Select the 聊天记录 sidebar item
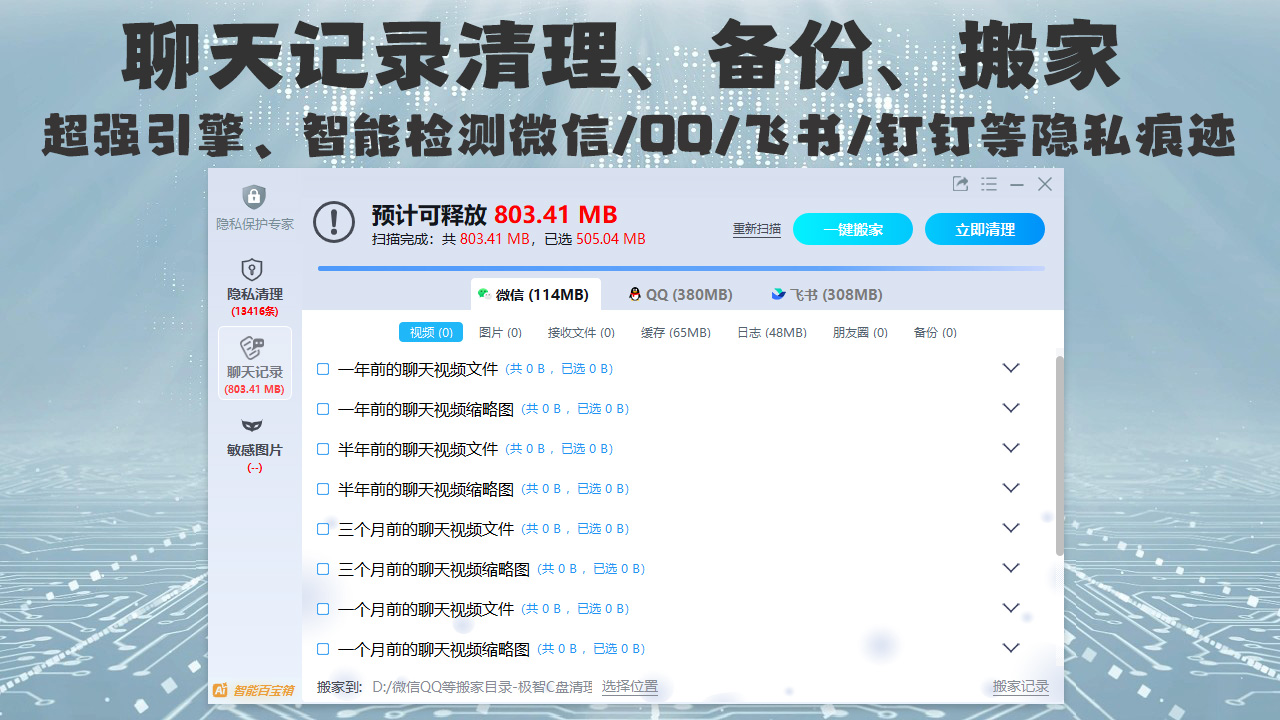1280x720 pixels. coord(255,363)
